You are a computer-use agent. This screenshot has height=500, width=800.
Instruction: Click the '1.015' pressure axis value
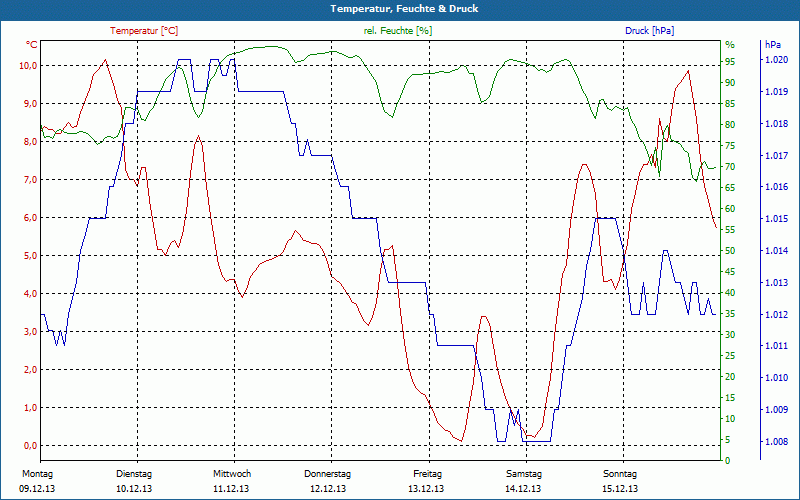pos(776,219)
